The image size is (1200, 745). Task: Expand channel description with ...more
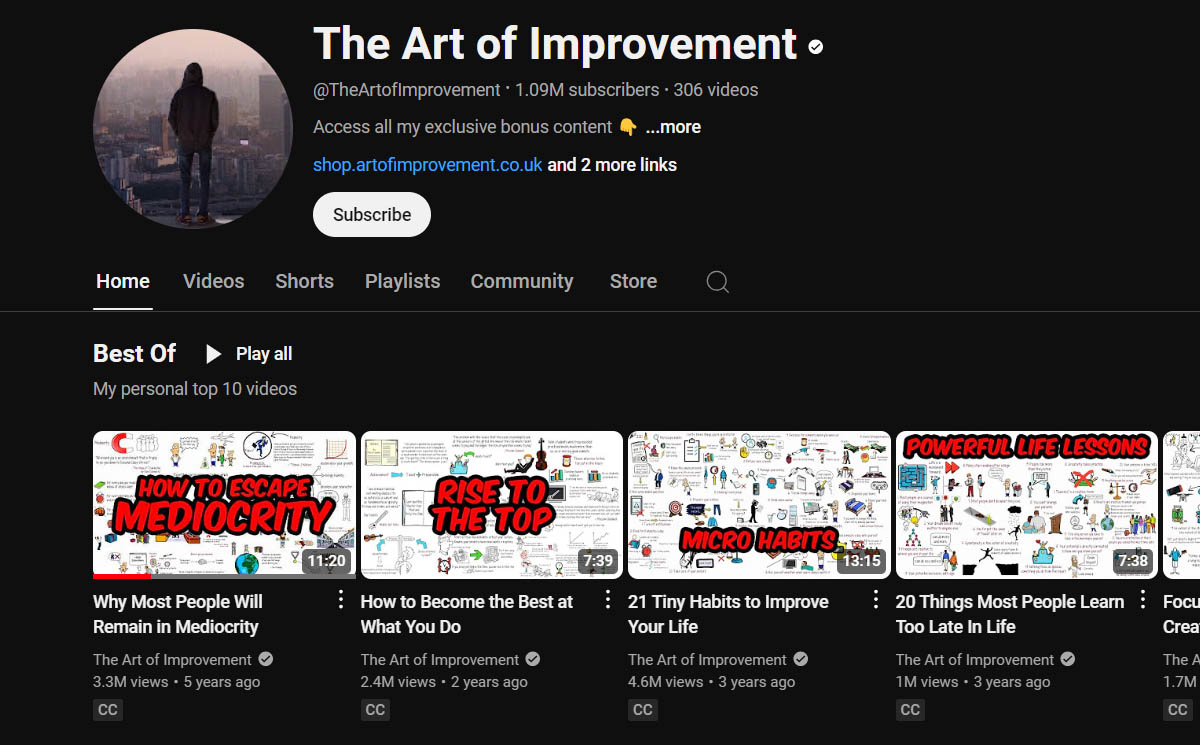[673, 127]
